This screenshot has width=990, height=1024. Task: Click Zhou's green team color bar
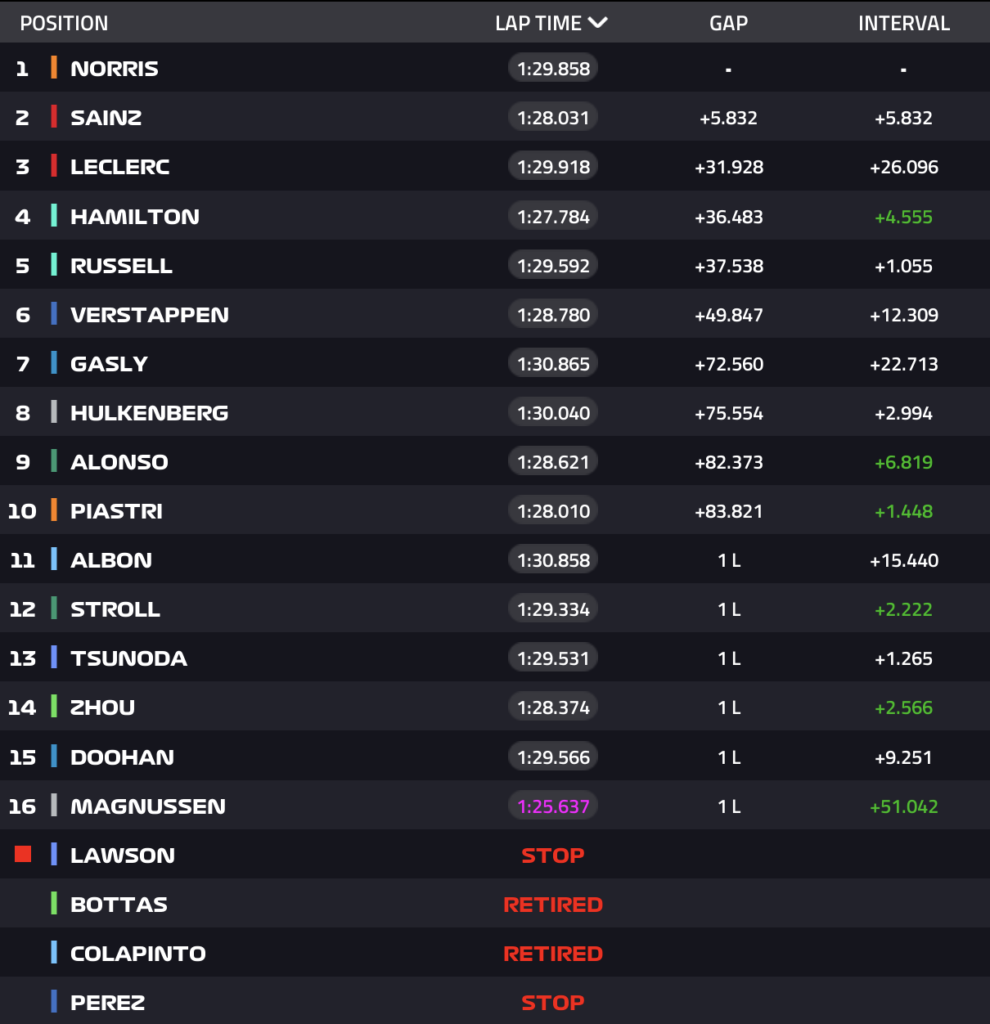pyautogui.click(x=54, y=707)
